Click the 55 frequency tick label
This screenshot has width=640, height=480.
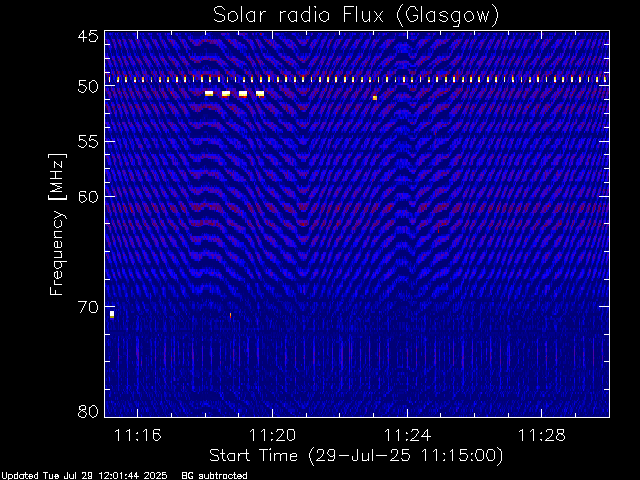click(88, 142)
